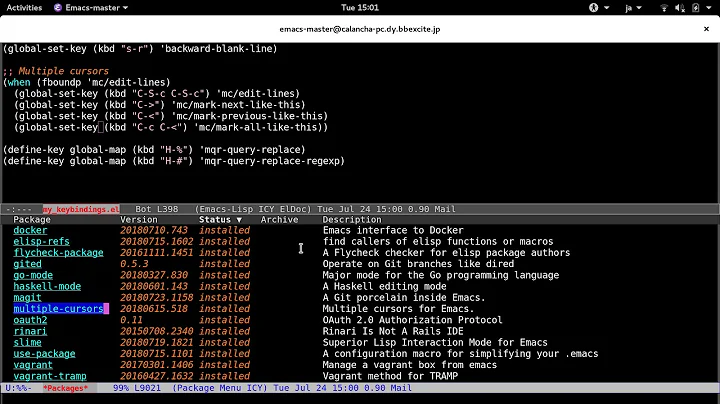Click the "H-%" key string in code
Screen dimensions: 720x404
(x=174, y=150)
